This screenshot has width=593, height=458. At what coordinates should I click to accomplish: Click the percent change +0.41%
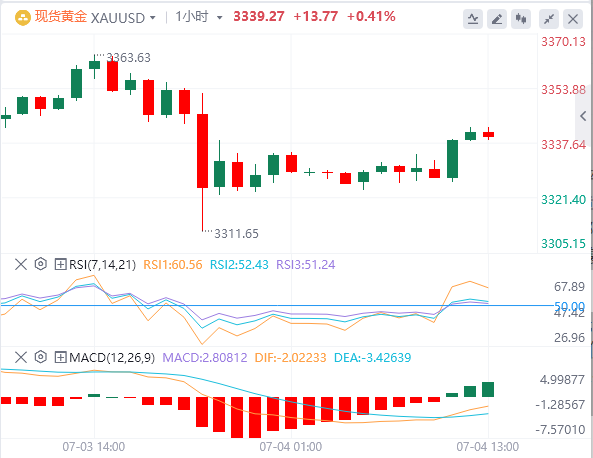click(371, 16)
